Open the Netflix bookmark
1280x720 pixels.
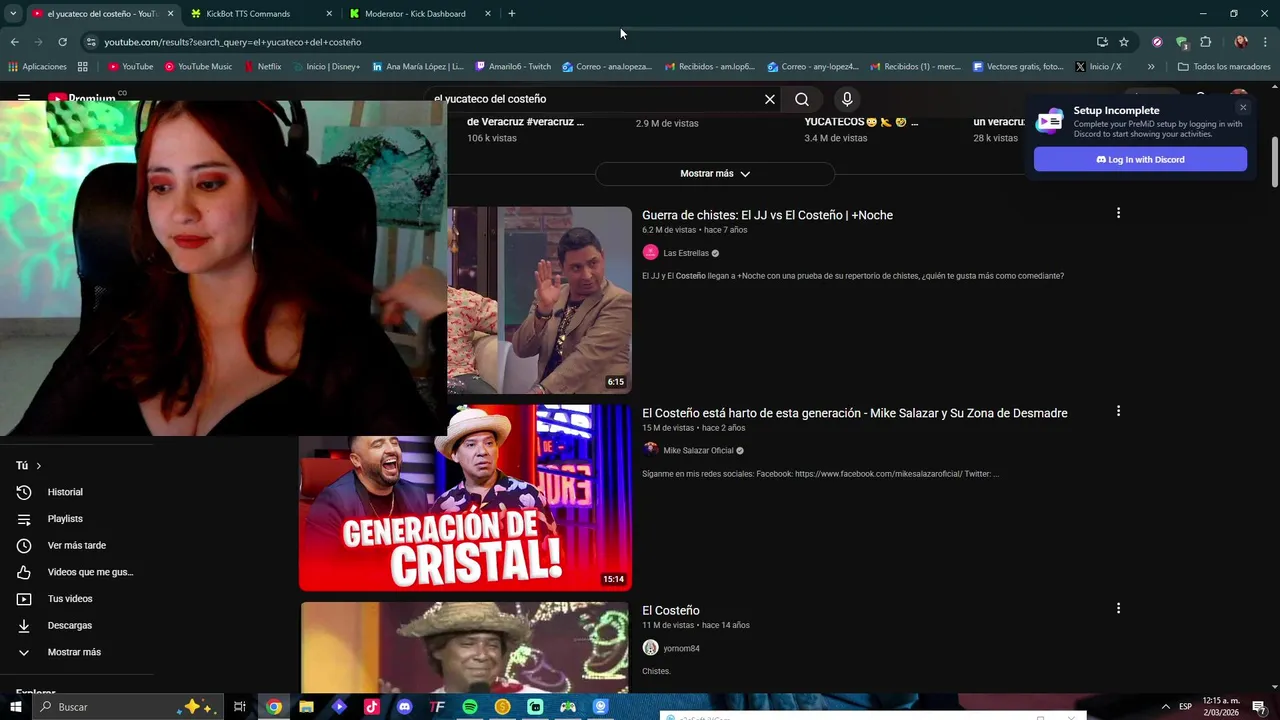click(263, 67)
